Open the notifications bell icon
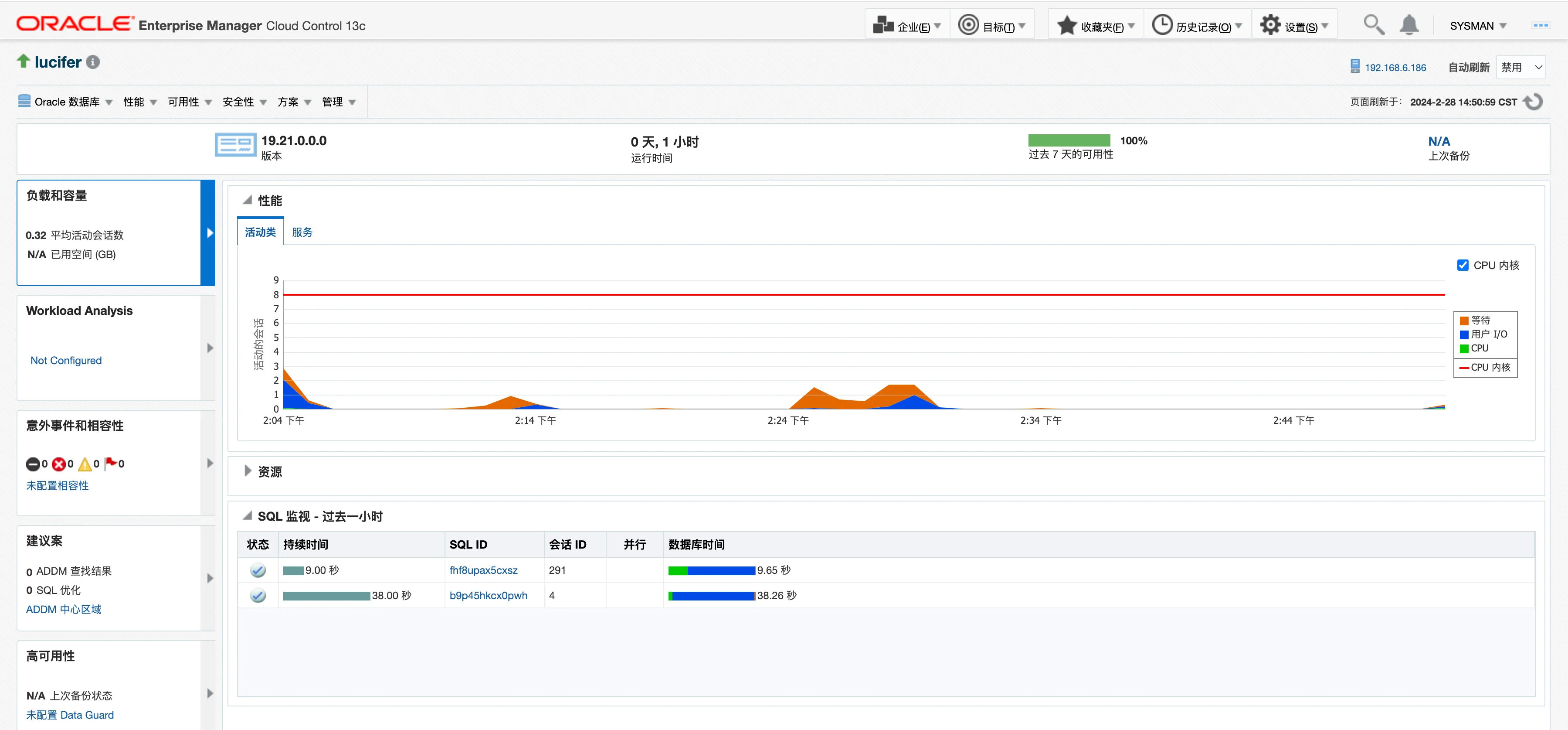 1408,26
